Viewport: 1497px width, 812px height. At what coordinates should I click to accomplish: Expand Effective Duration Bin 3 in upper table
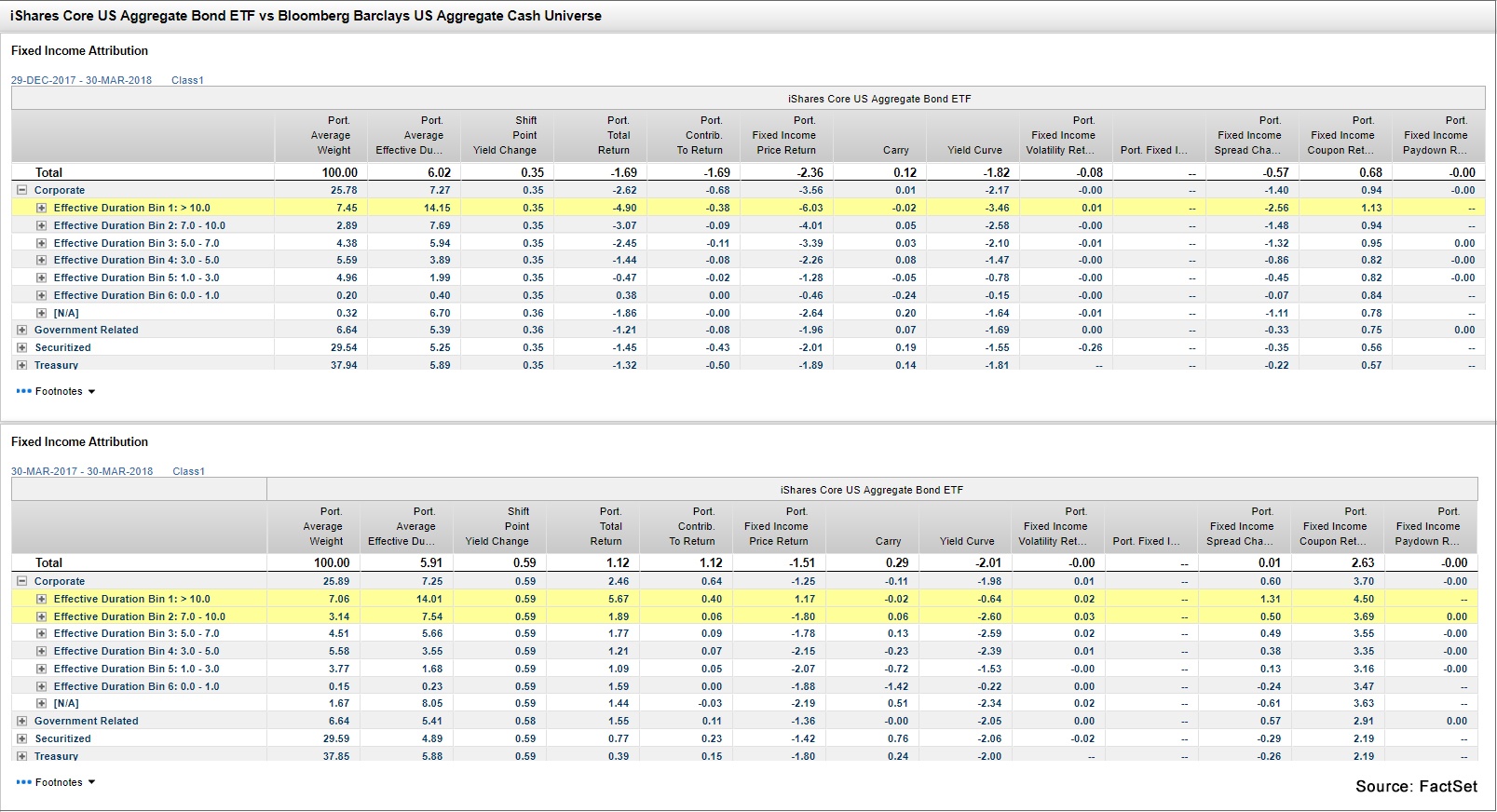(41, 243)
